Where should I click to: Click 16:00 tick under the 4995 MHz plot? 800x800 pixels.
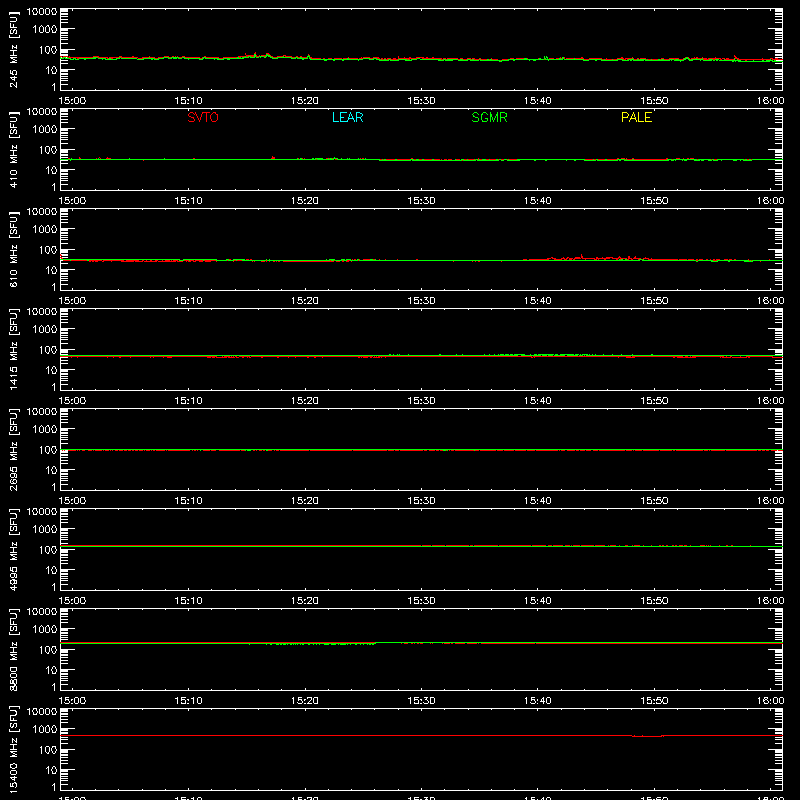pyautogui.click(x=770, y=601)
